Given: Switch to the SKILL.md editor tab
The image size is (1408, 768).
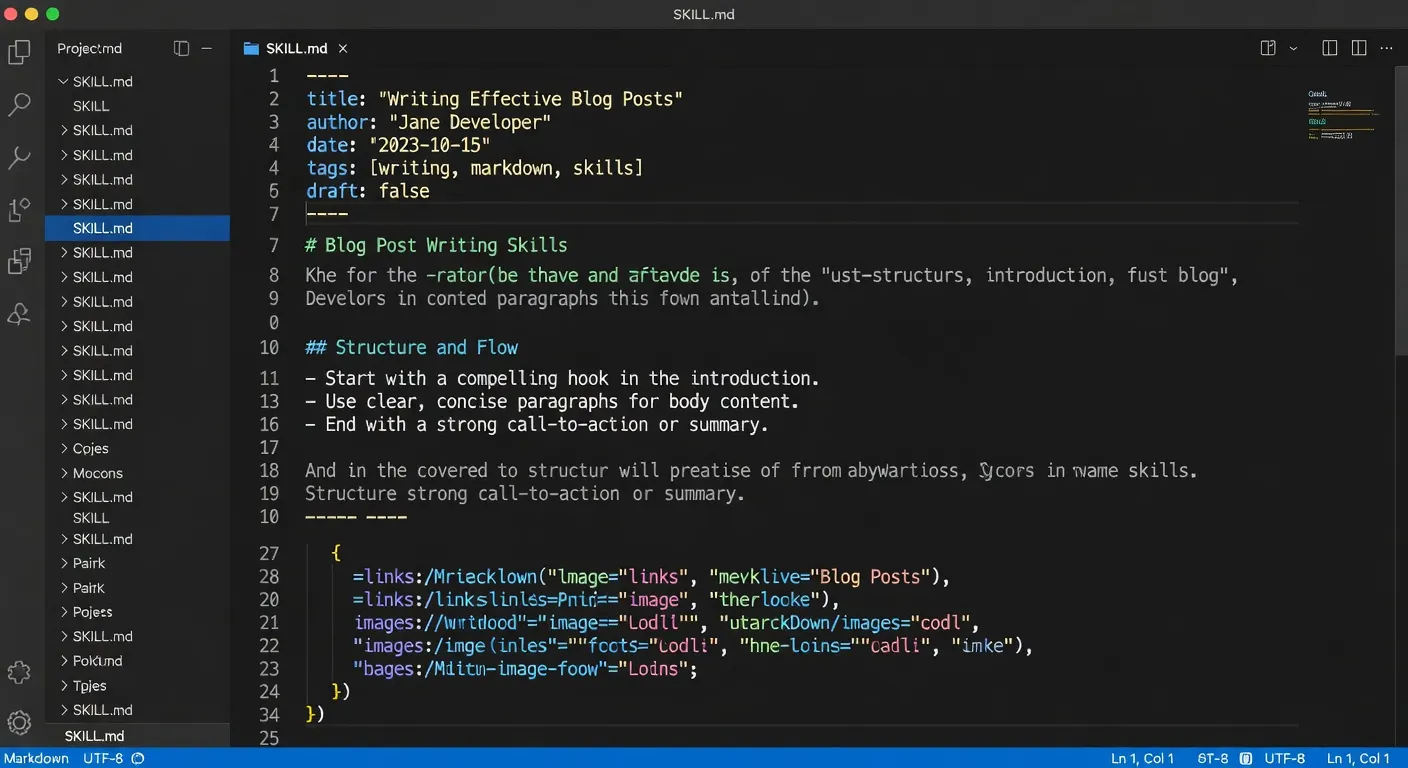Looking at the screenshot, I should 296,48.
